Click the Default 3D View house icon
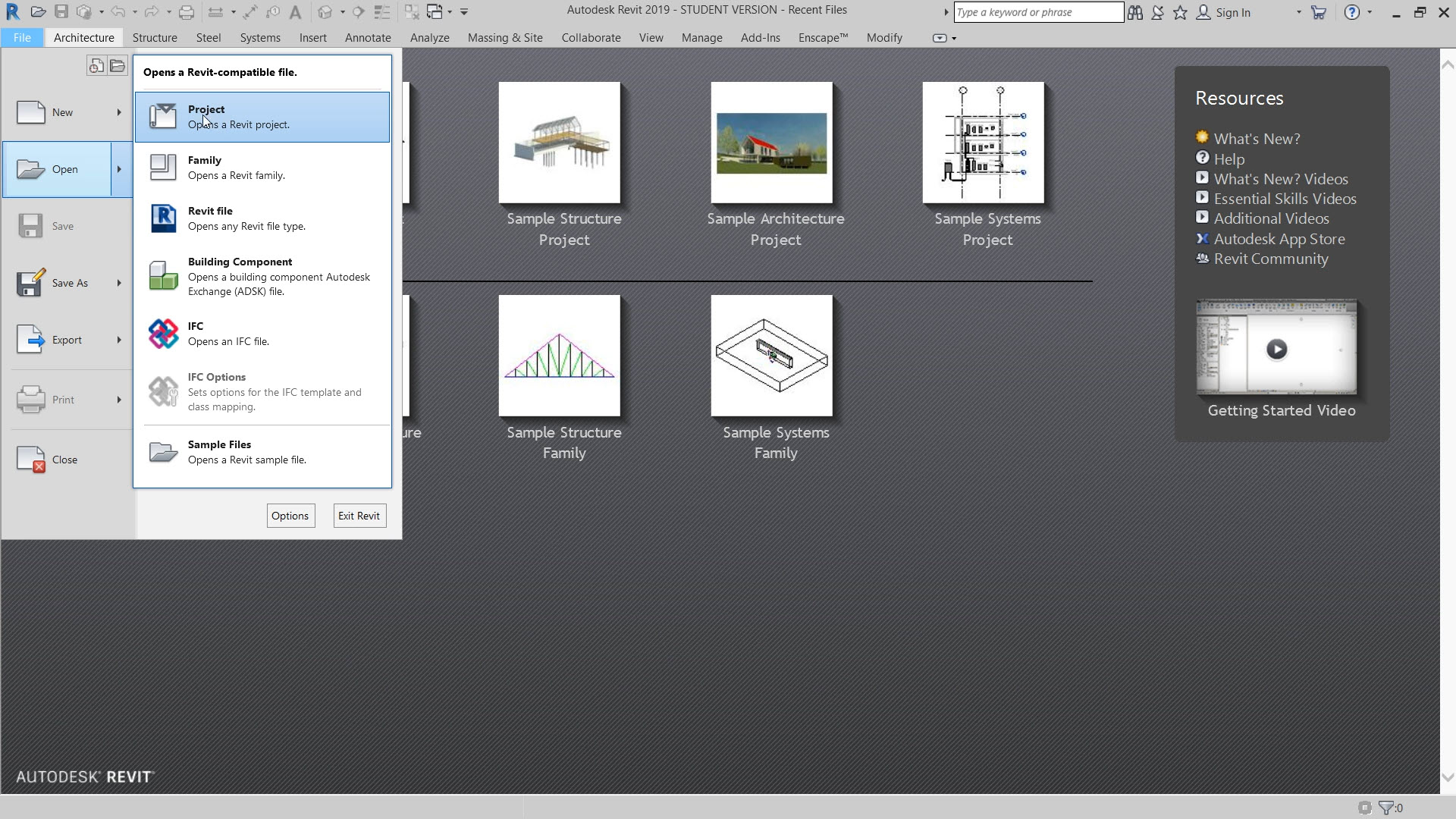This screenshot has height=819, width=1456. tap(325, 12)
